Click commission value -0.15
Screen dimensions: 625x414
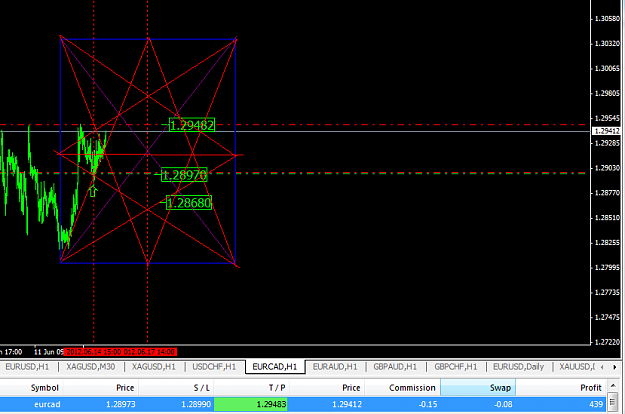click(x=428, y=404)
